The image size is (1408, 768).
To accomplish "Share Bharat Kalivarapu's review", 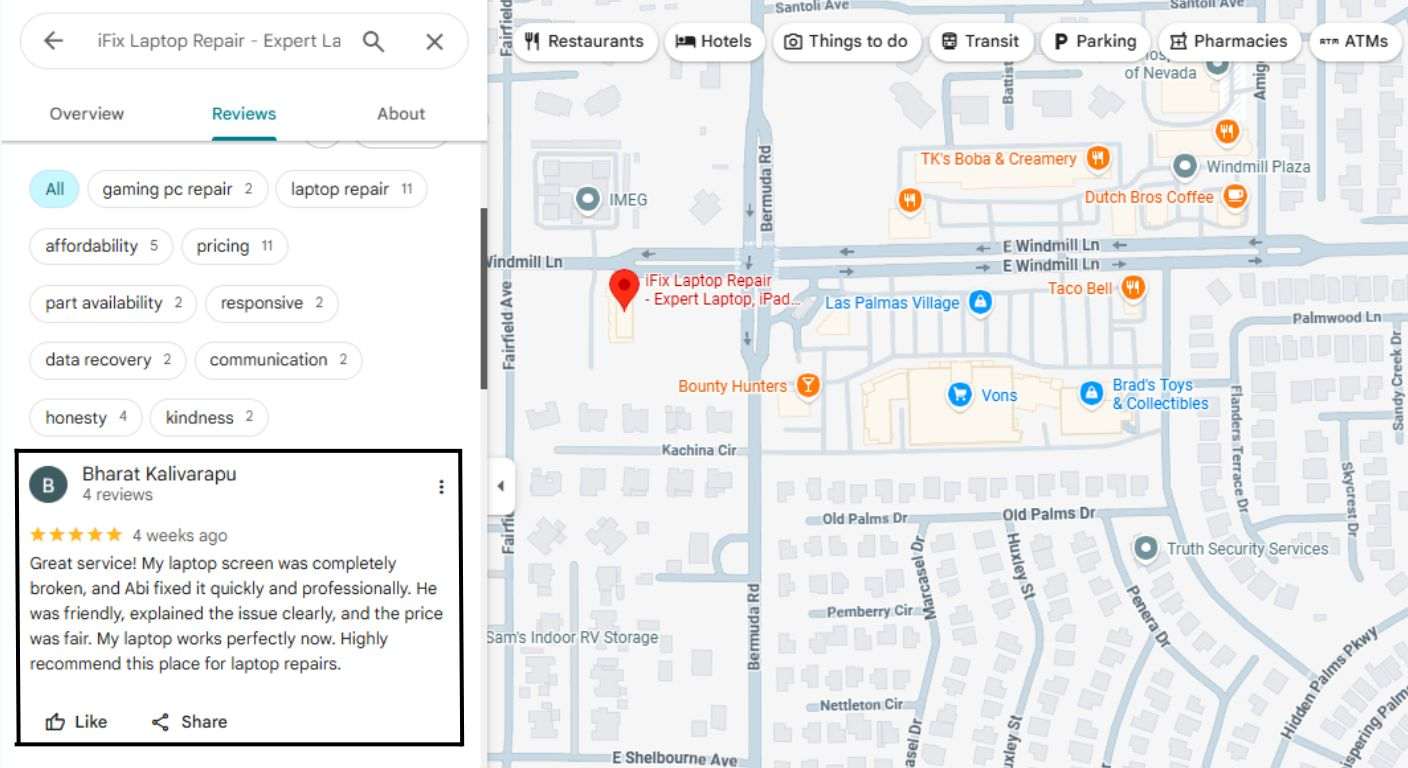I will 189,722.
